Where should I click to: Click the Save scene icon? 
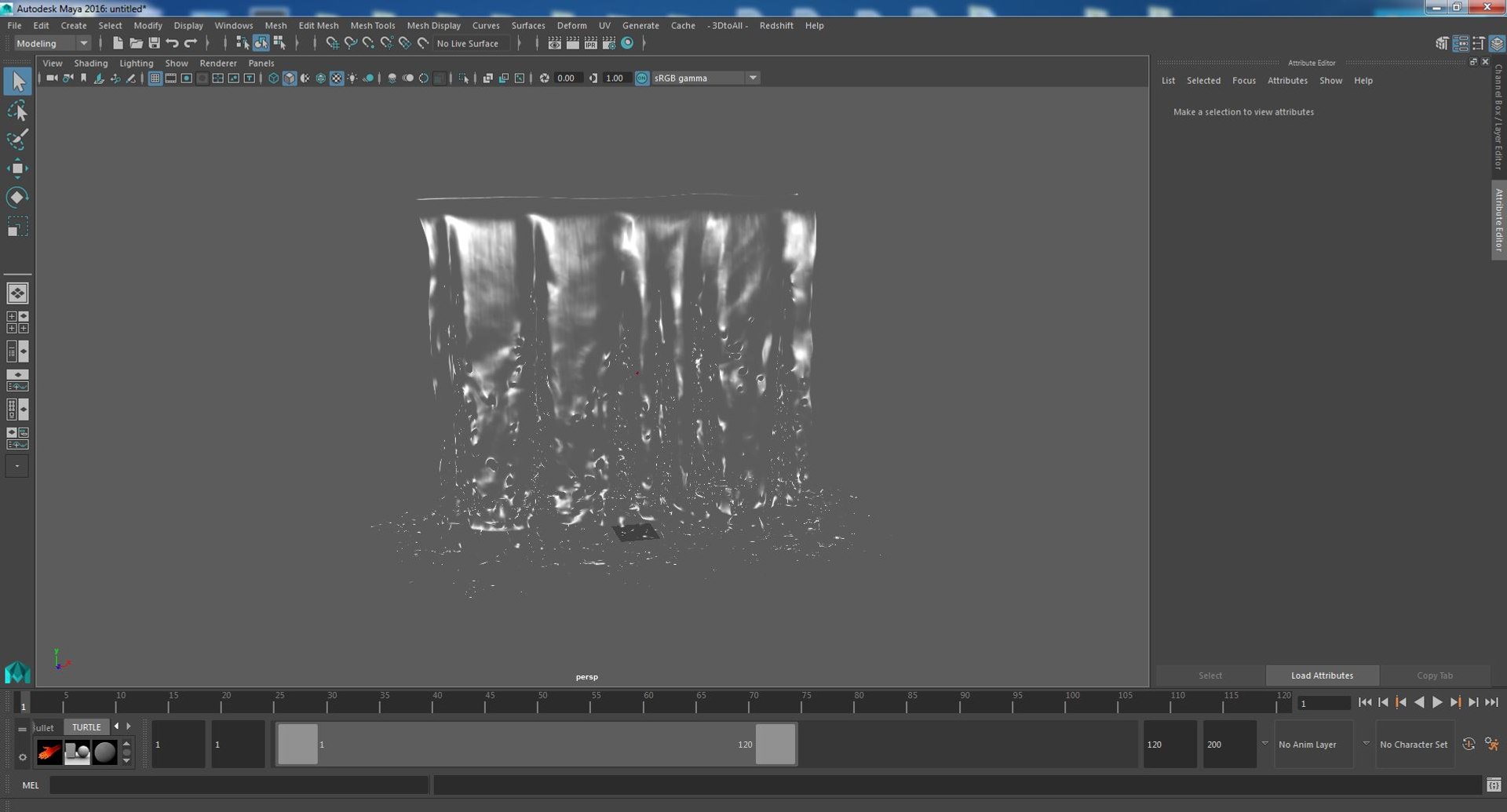pyautogui.click(x=154, y=43)
